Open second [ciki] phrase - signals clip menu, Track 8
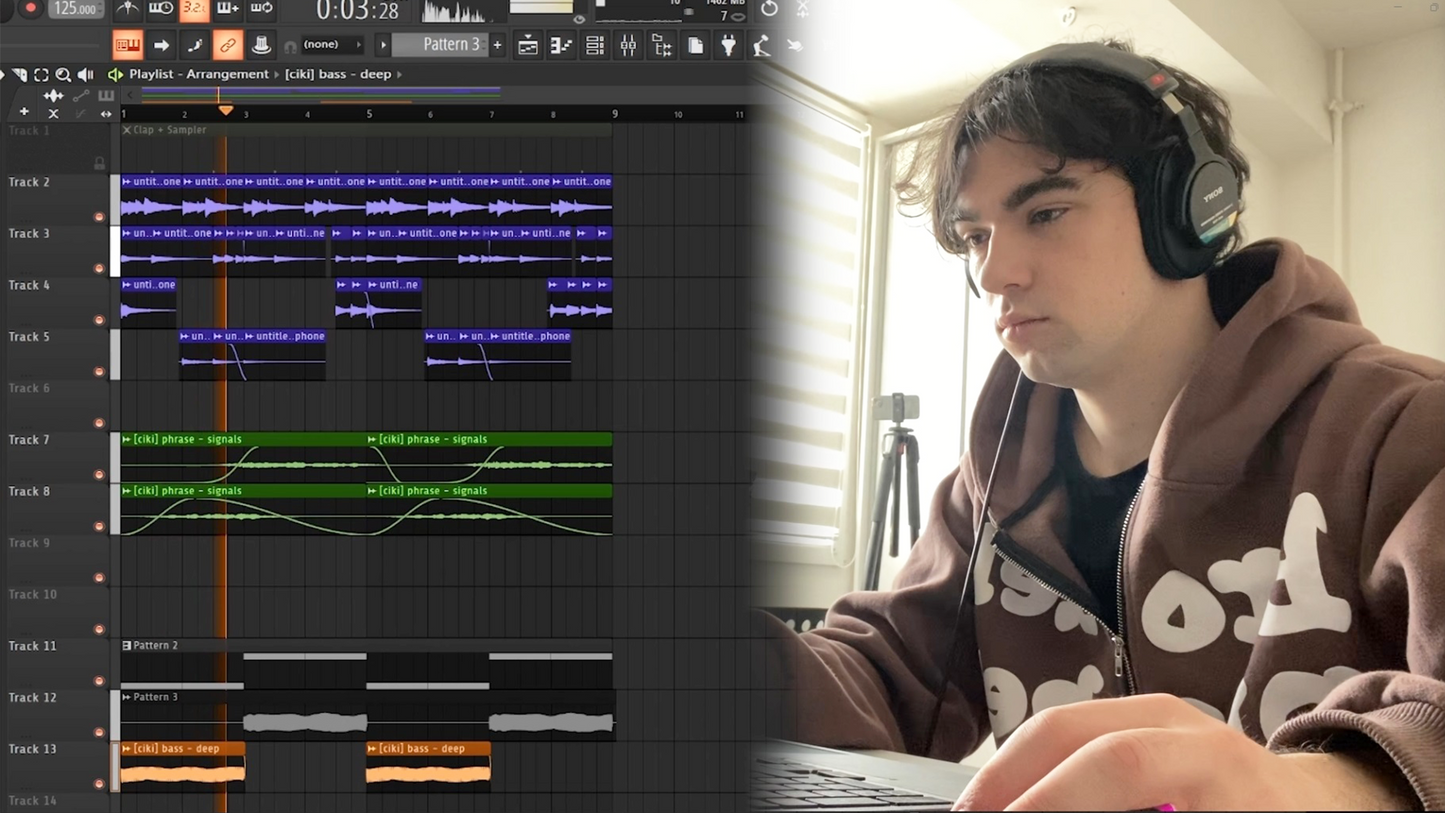The width and height of the screenshot is (1445, 813). coord(372,491)
